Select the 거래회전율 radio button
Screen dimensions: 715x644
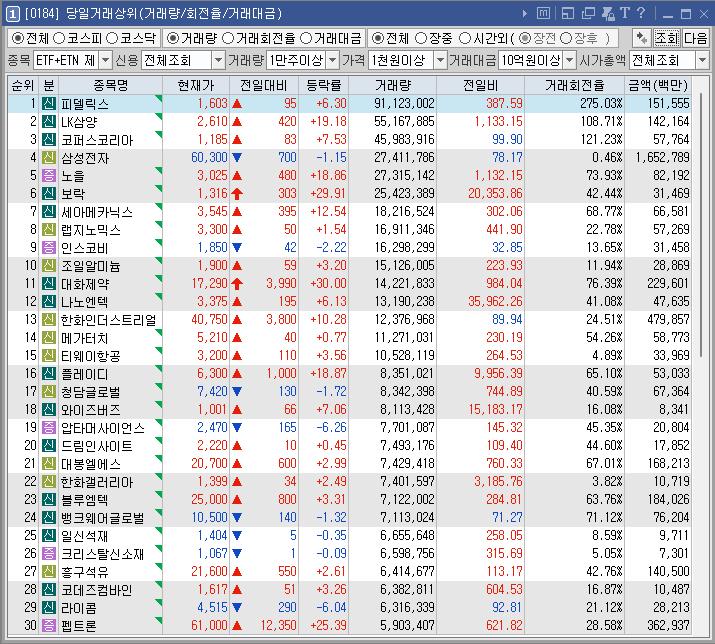(228, 38)
